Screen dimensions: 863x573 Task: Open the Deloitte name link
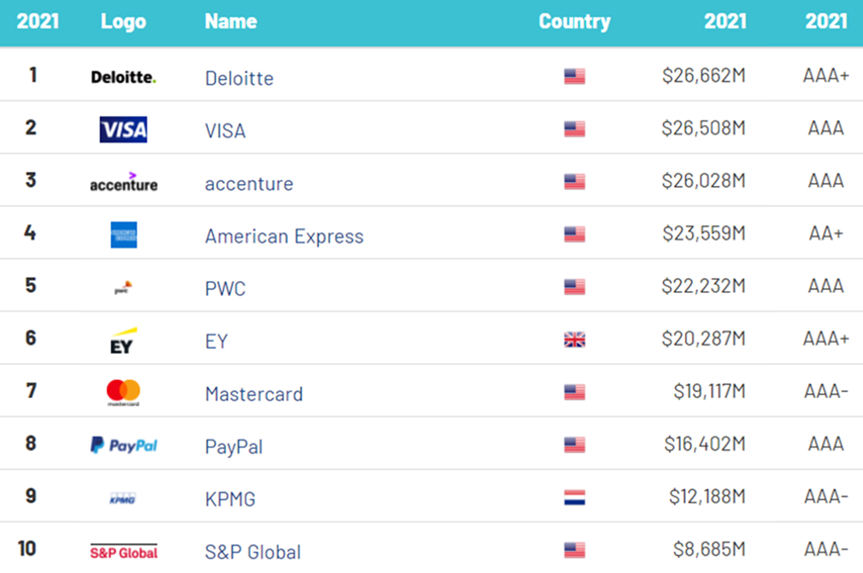click(x=239, y=78)
